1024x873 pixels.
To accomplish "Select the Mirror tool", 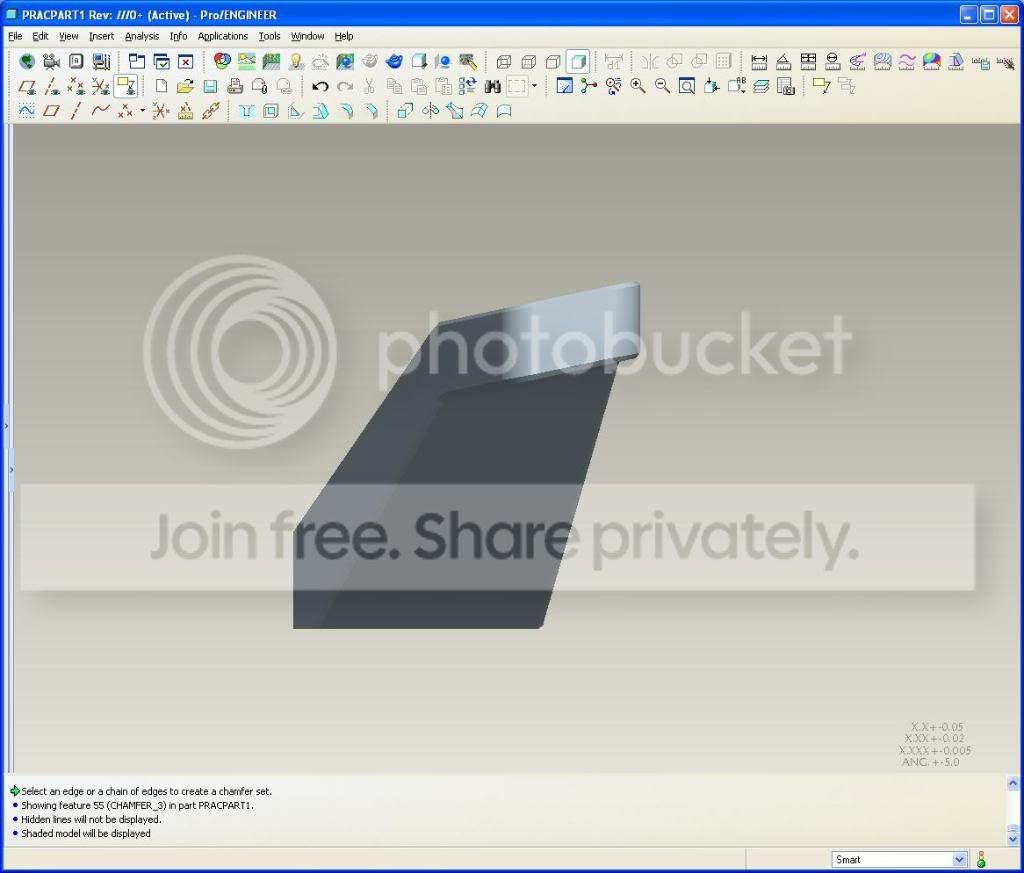I will (430, 111).
